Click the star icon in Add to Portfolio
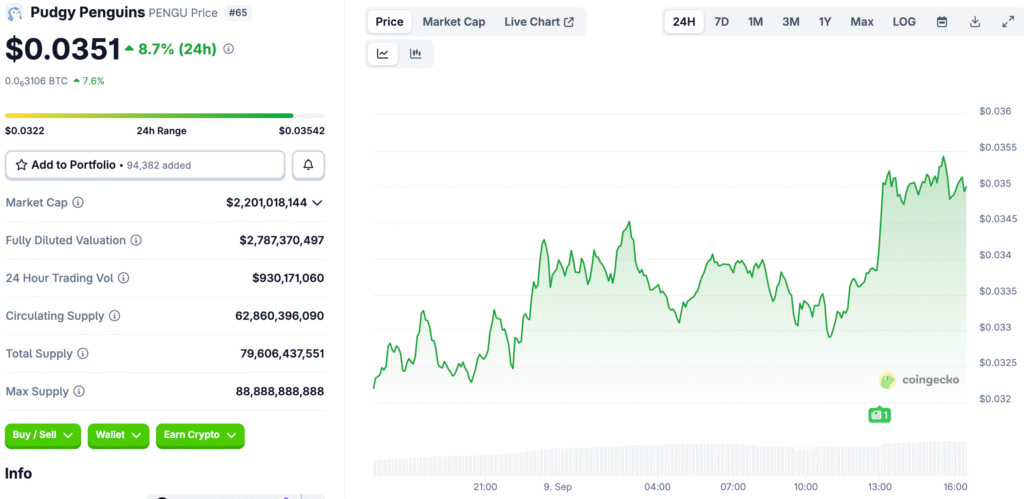This screenshot has height=499, width=1024. click(x=21, y=165)
